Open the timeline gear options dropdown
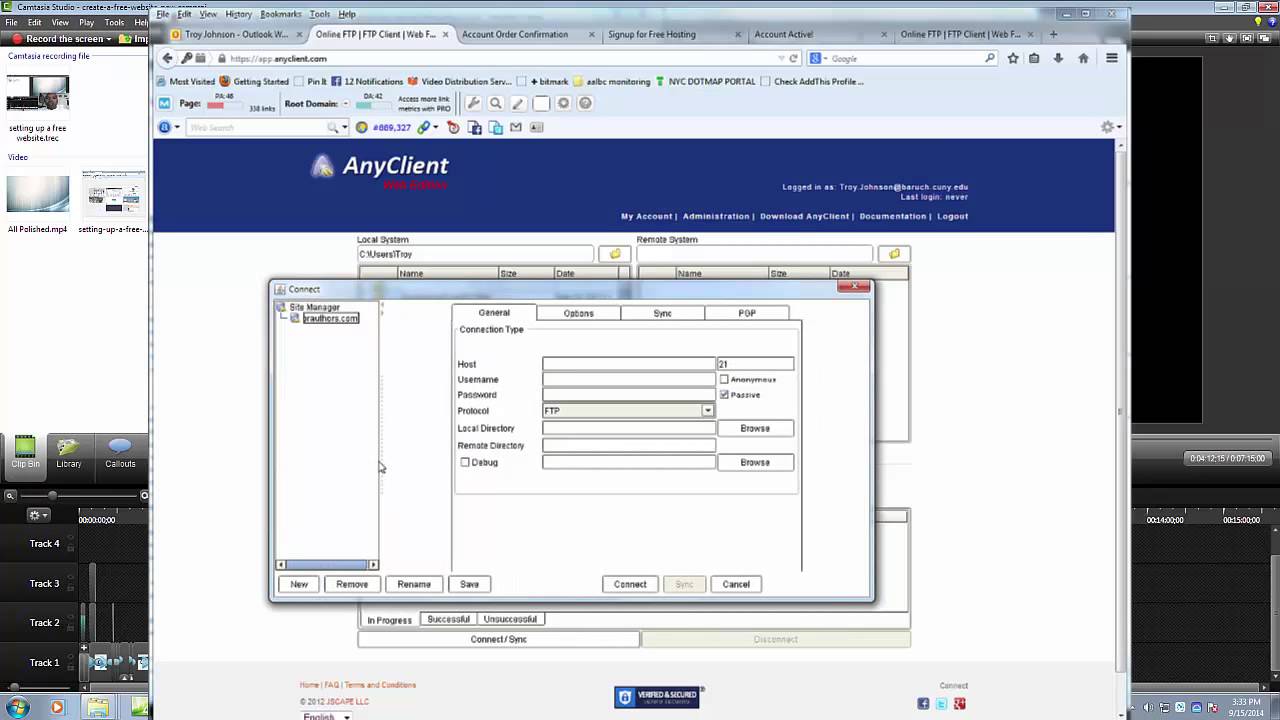This screenshot has height=720, width=1280. (38, 515)
